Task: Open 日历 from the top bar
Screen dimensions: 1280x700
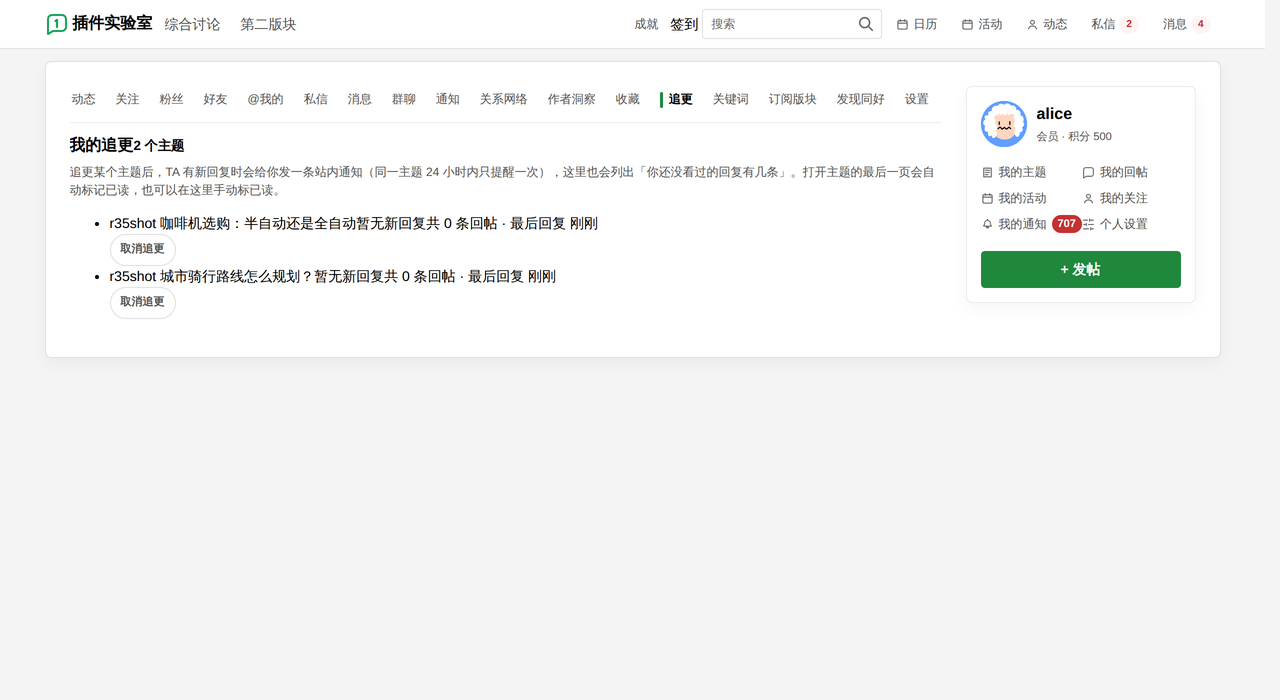Action: pyautogui.click(x=917, y=24)
